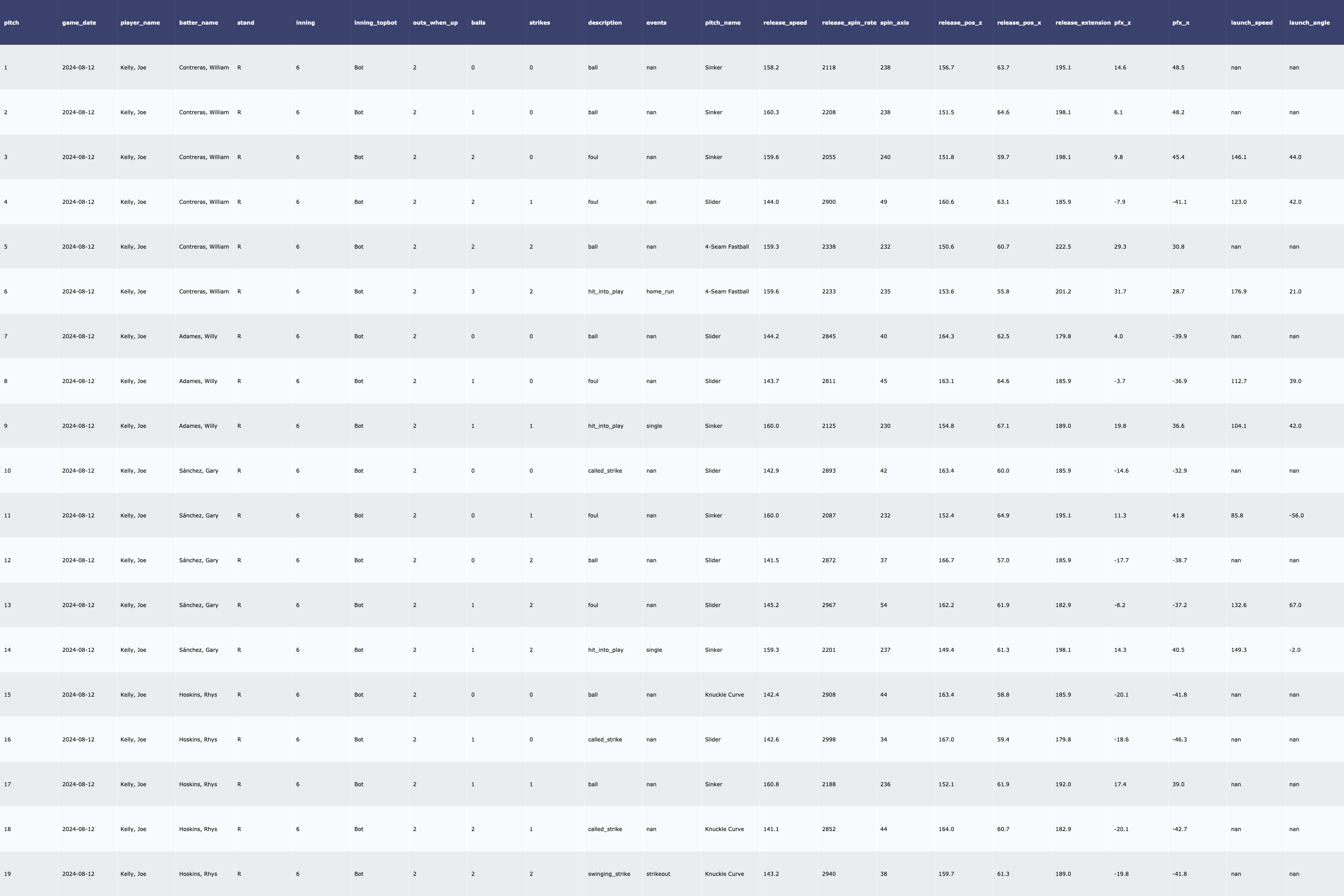Click home_run cell in row 6
Viewport: 1344px width, 896px height.
[659, 292]
